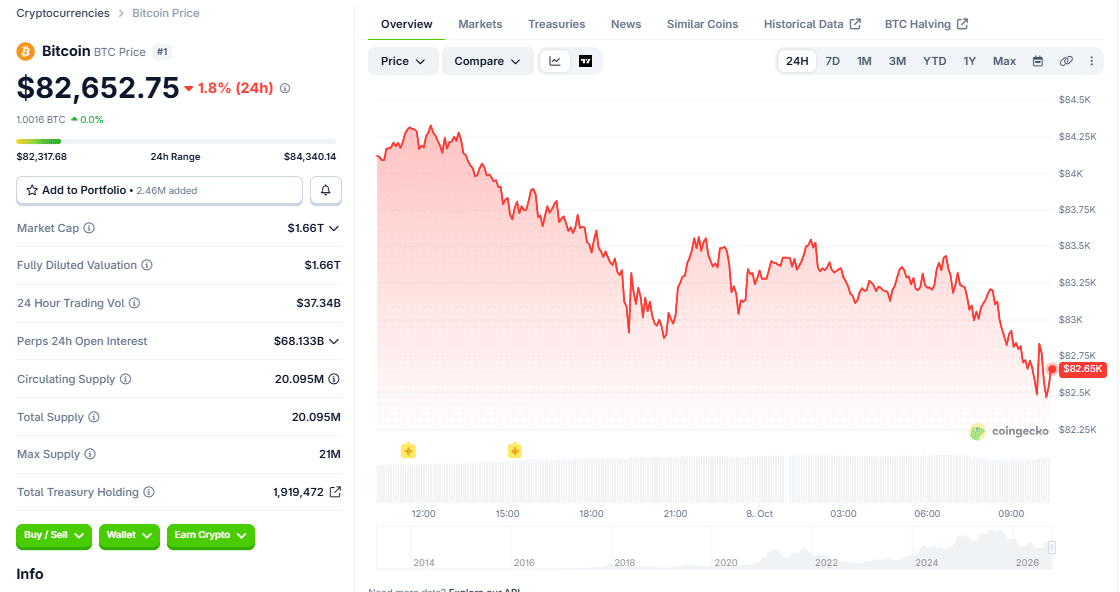The height and width of the screenshot is (592, 1120).
Task: Open the calendar date range picker
Action: pos(1038,61)
